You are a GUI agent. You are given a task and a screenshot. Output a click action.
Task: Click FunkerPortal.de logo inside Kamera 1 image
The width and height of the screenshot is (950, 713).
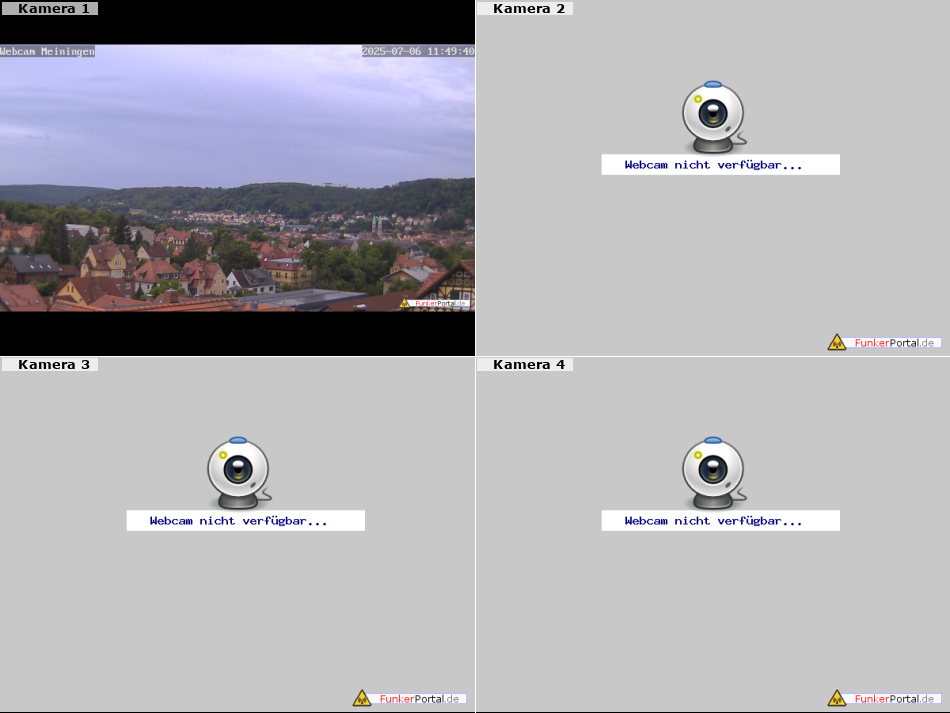[x=434, y=303]
